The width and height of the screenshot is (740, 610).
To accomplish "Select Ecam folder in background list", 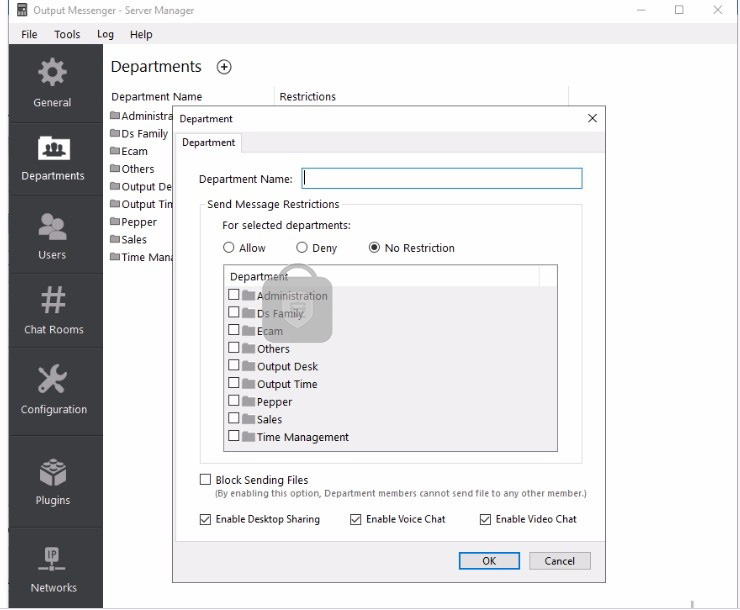I will coord(129,151).
